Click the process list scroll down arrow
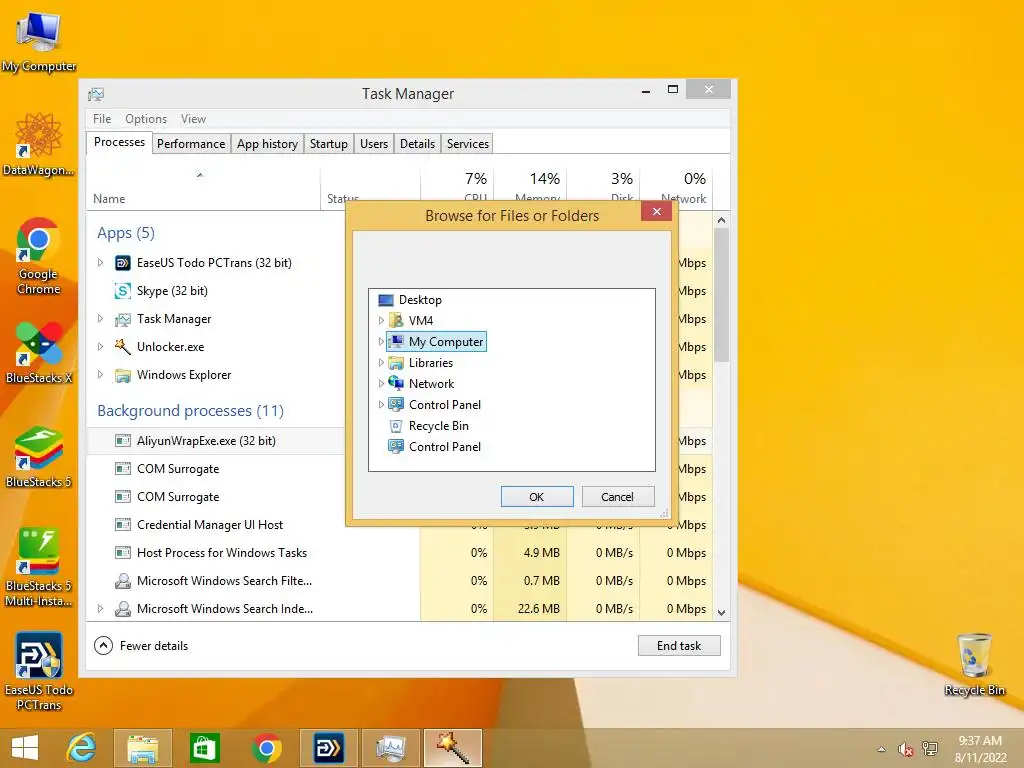 tap(722, 613)
